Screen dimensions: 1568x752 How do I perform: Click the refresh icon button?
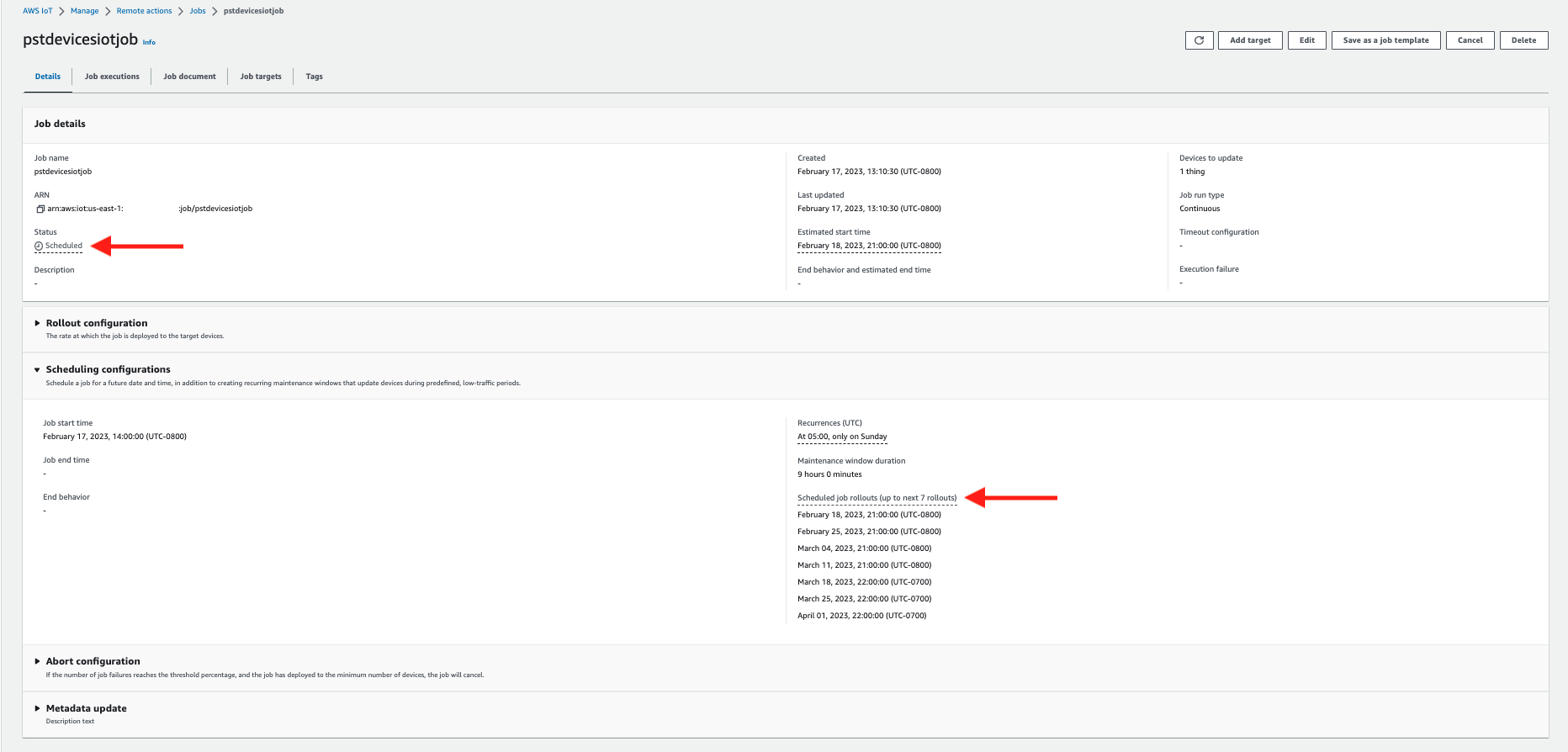click(x=1199, y=40)
